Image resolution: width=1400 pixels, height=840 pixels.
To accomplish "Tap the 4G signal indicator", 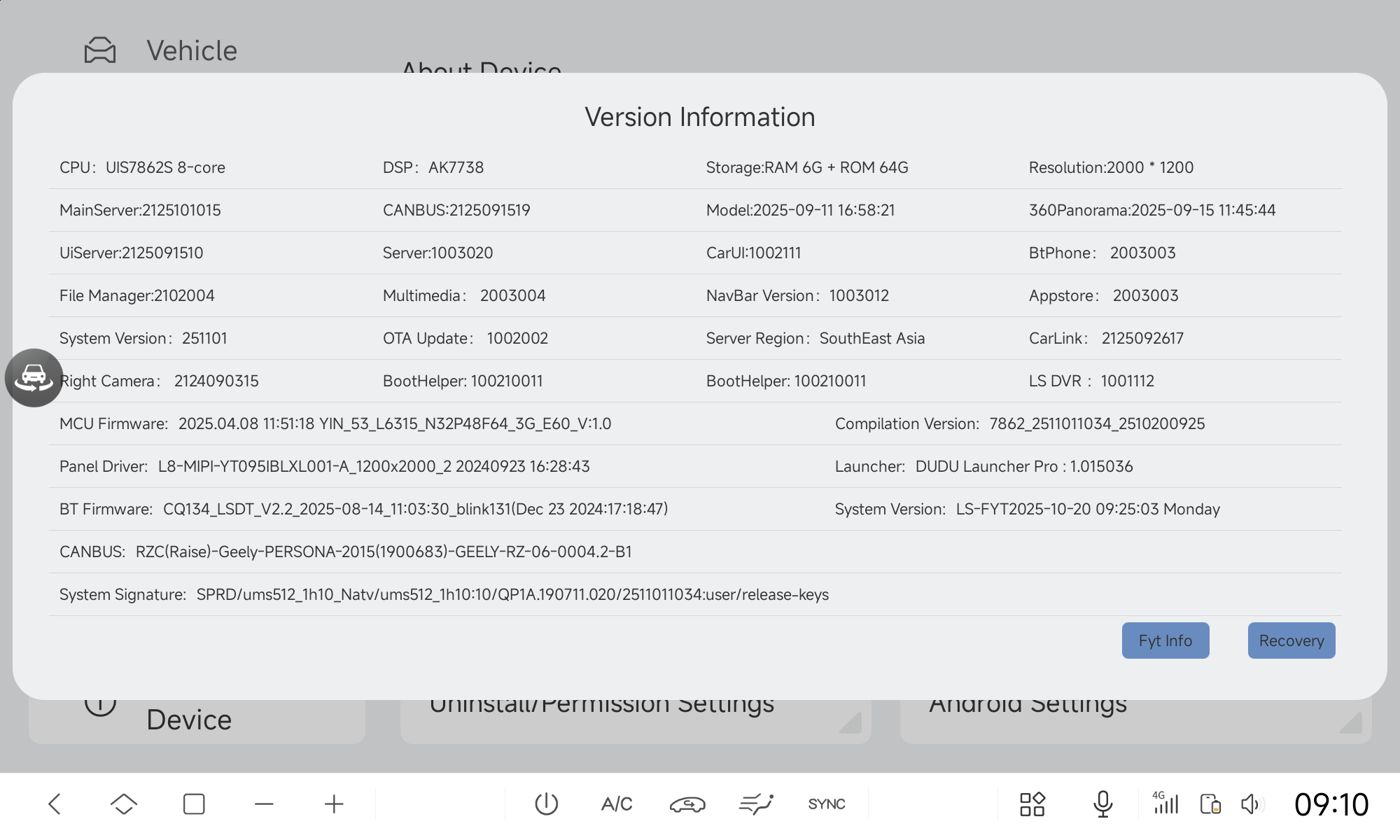I will point(1165,804).
